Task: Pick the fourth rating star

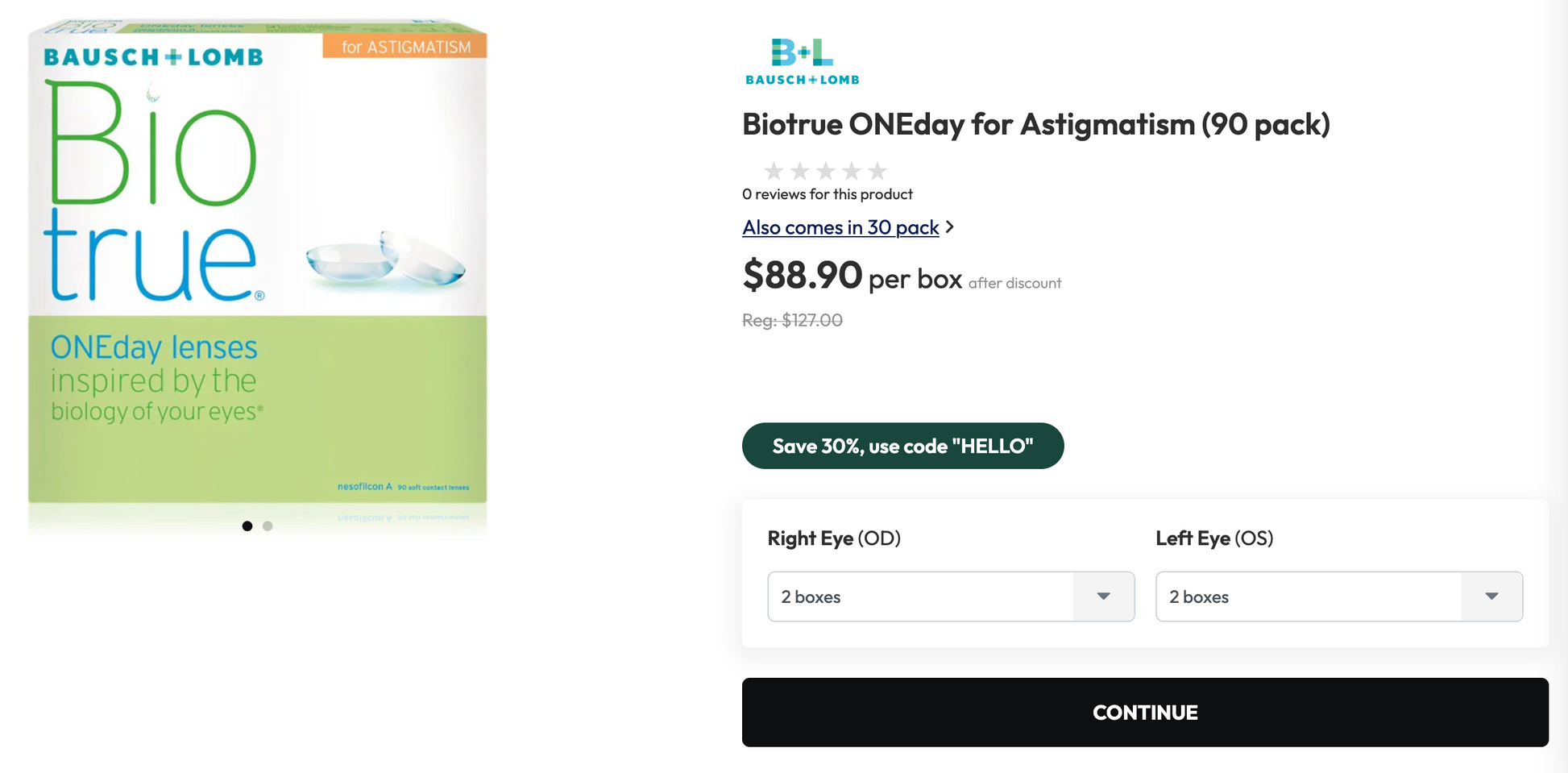Action: pyautogui.click(x=851, y=171)
